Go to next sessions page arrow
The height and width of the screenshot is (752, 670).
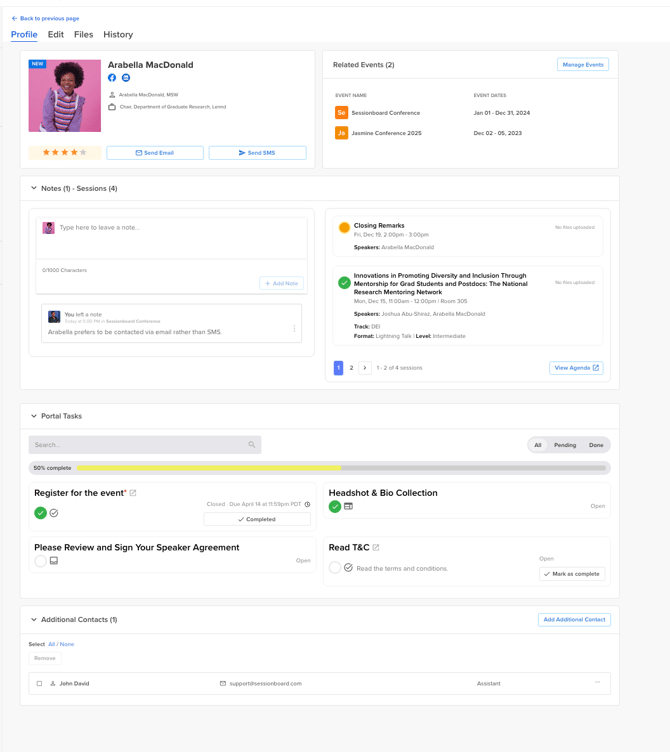click(x=365, y=368)
